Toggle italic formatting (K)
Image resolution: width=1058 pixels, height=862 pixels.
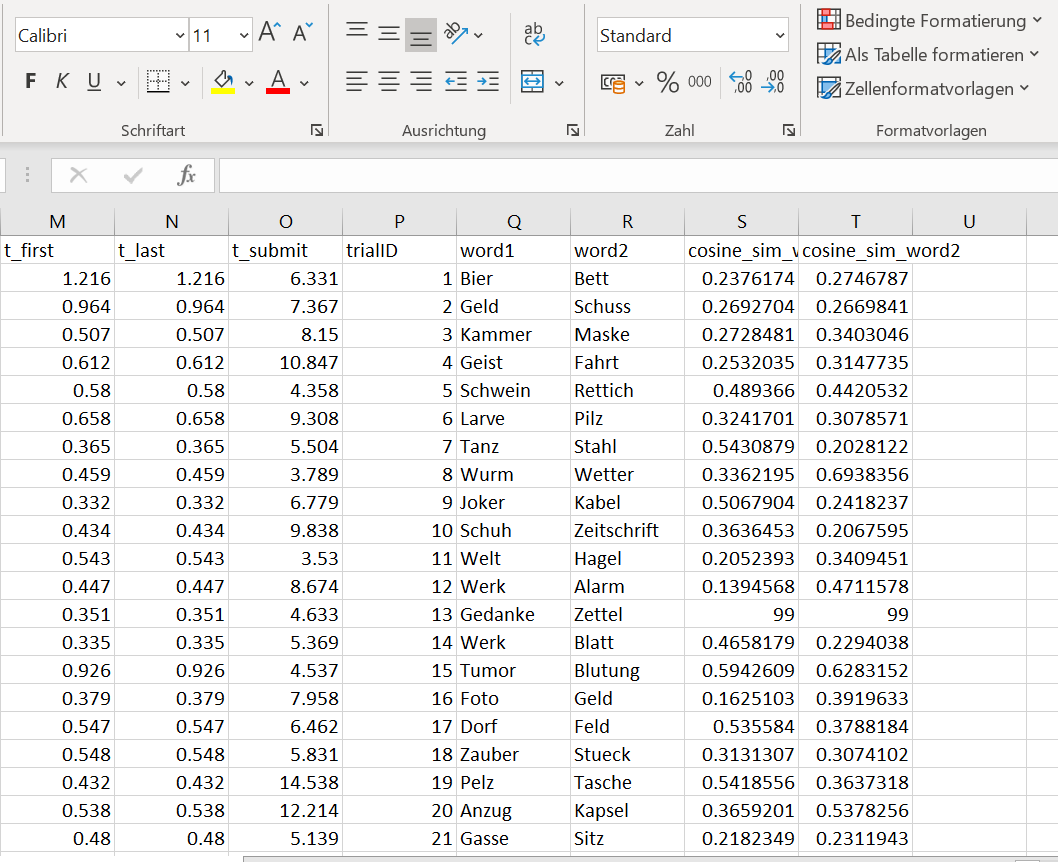pyautogui.click(x=62, y=82)
